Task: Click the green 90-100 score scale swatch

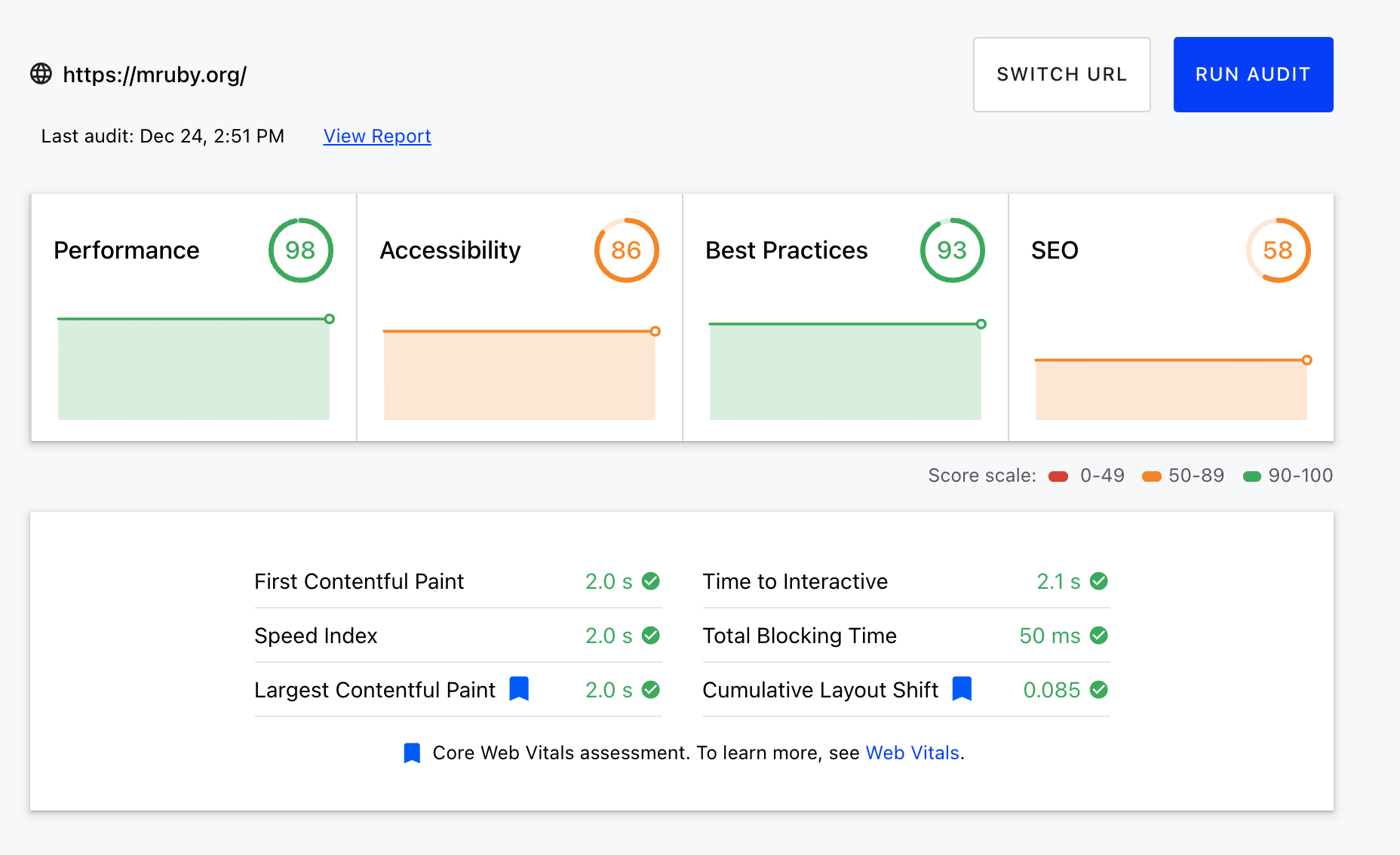Action: click(x=1251, y=477)
